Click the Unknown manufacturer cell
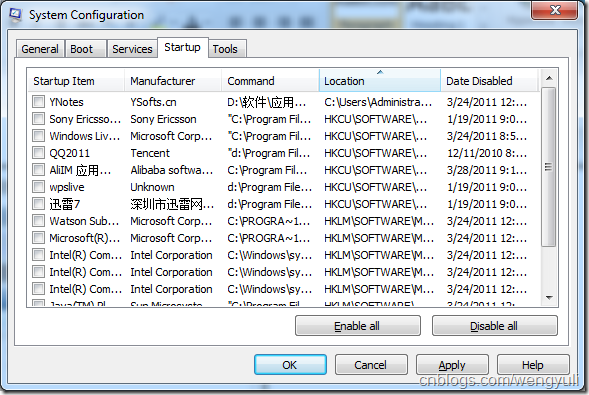 (152, 187)
